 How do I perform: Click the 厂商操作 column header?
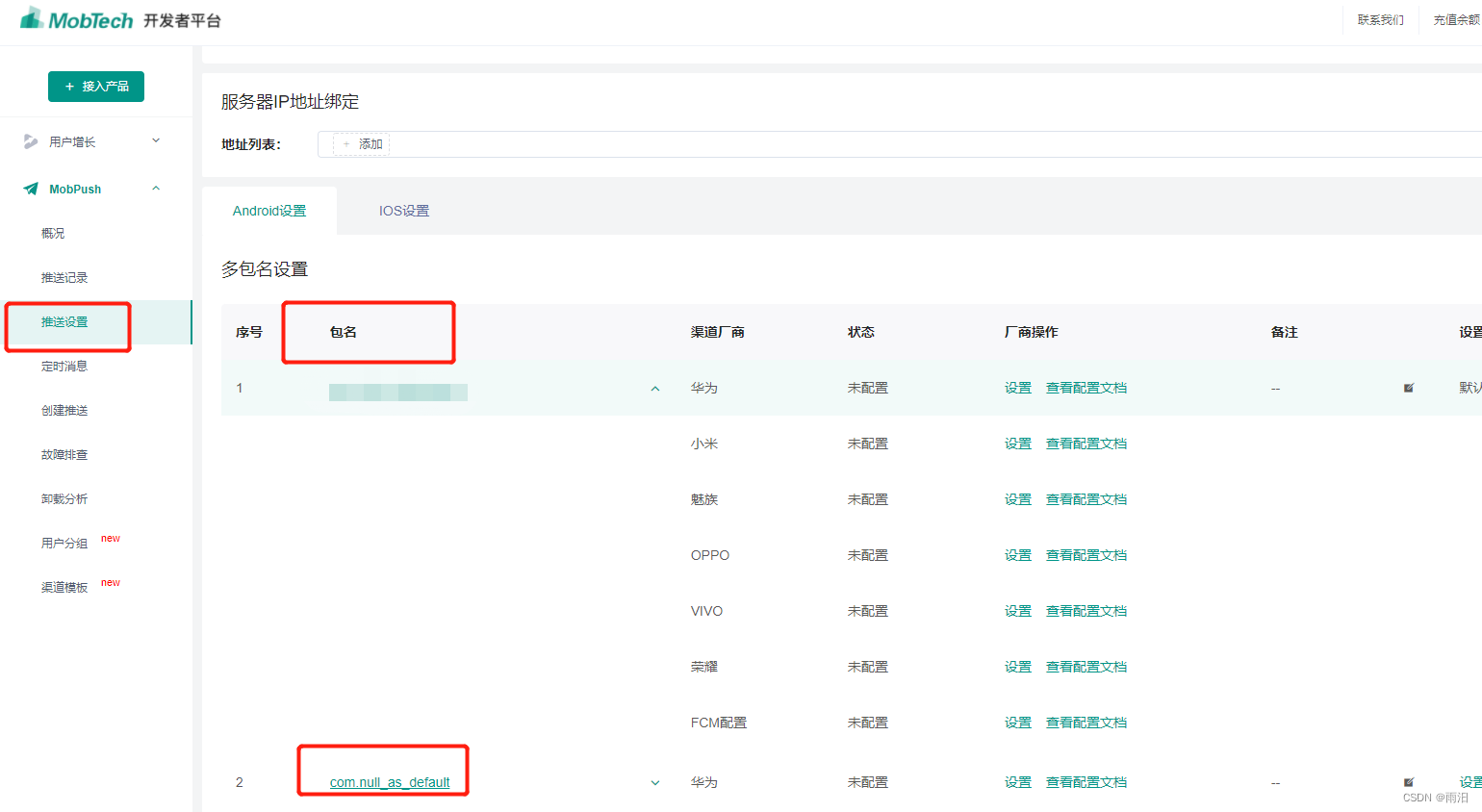point(1032,332)
